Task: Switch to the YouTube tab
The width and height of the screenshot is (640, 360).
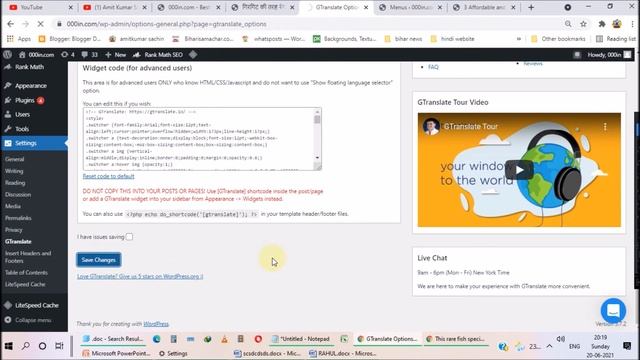Action: coord(40,7)
